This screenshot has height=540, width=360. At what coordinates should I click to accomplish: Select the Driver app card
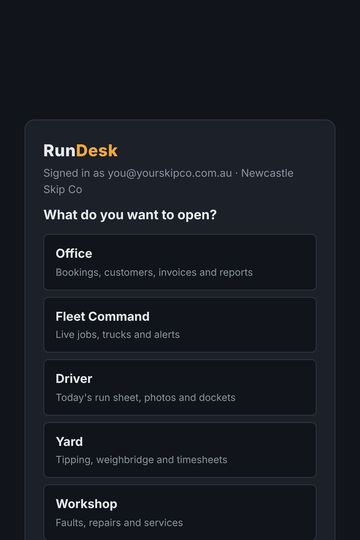(x=180, y=387)
